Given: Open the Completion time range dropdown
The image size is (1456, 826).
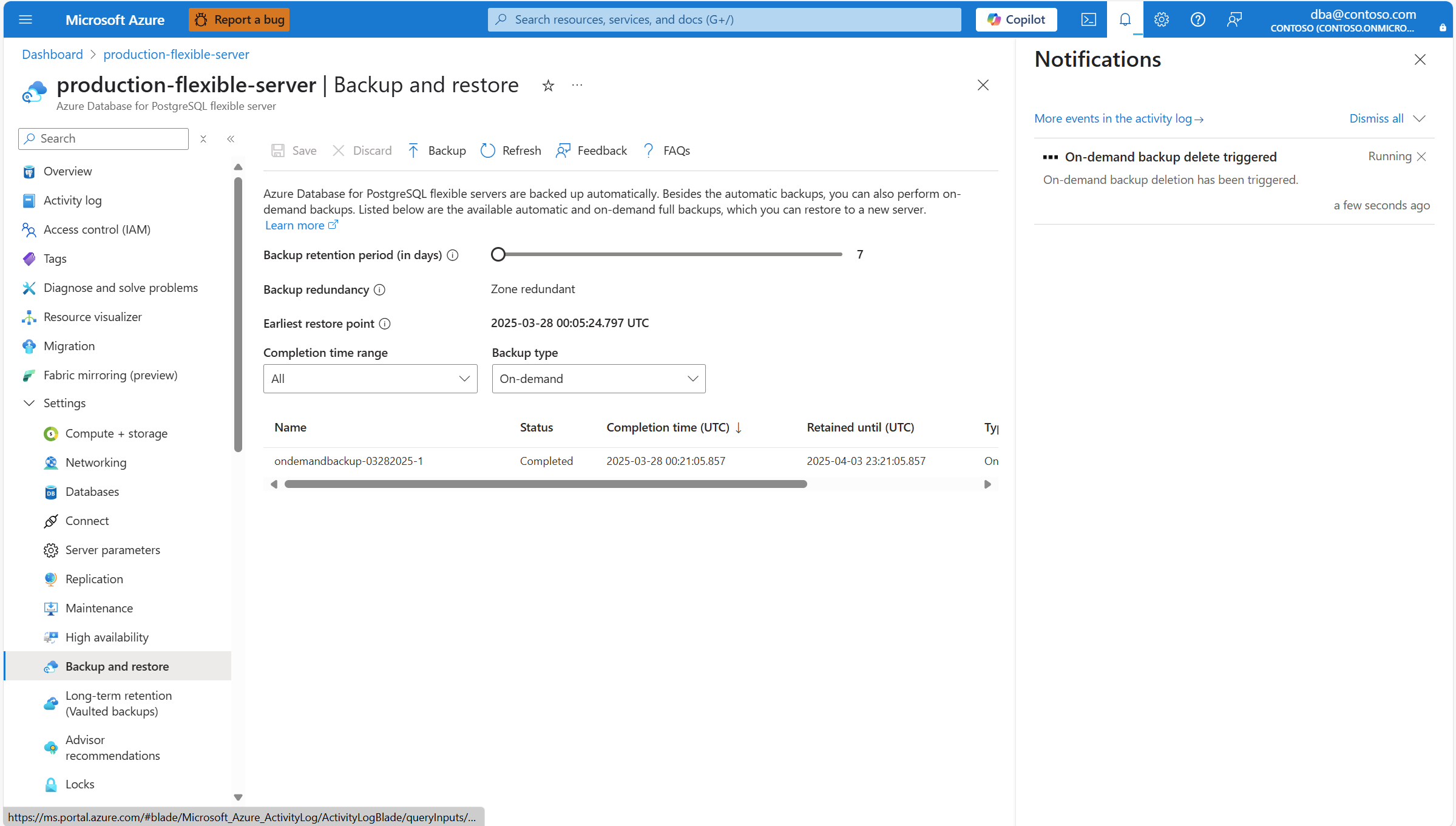Looking at the screenshot, I should pyautogui.click(x=370, y=379).
